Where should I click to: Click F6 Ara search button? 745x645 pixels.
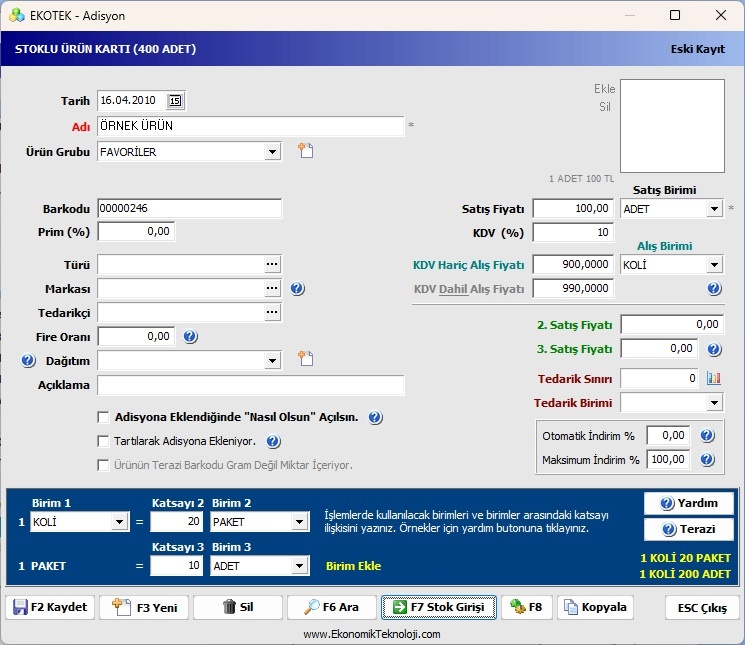click(x=332, y=607)
